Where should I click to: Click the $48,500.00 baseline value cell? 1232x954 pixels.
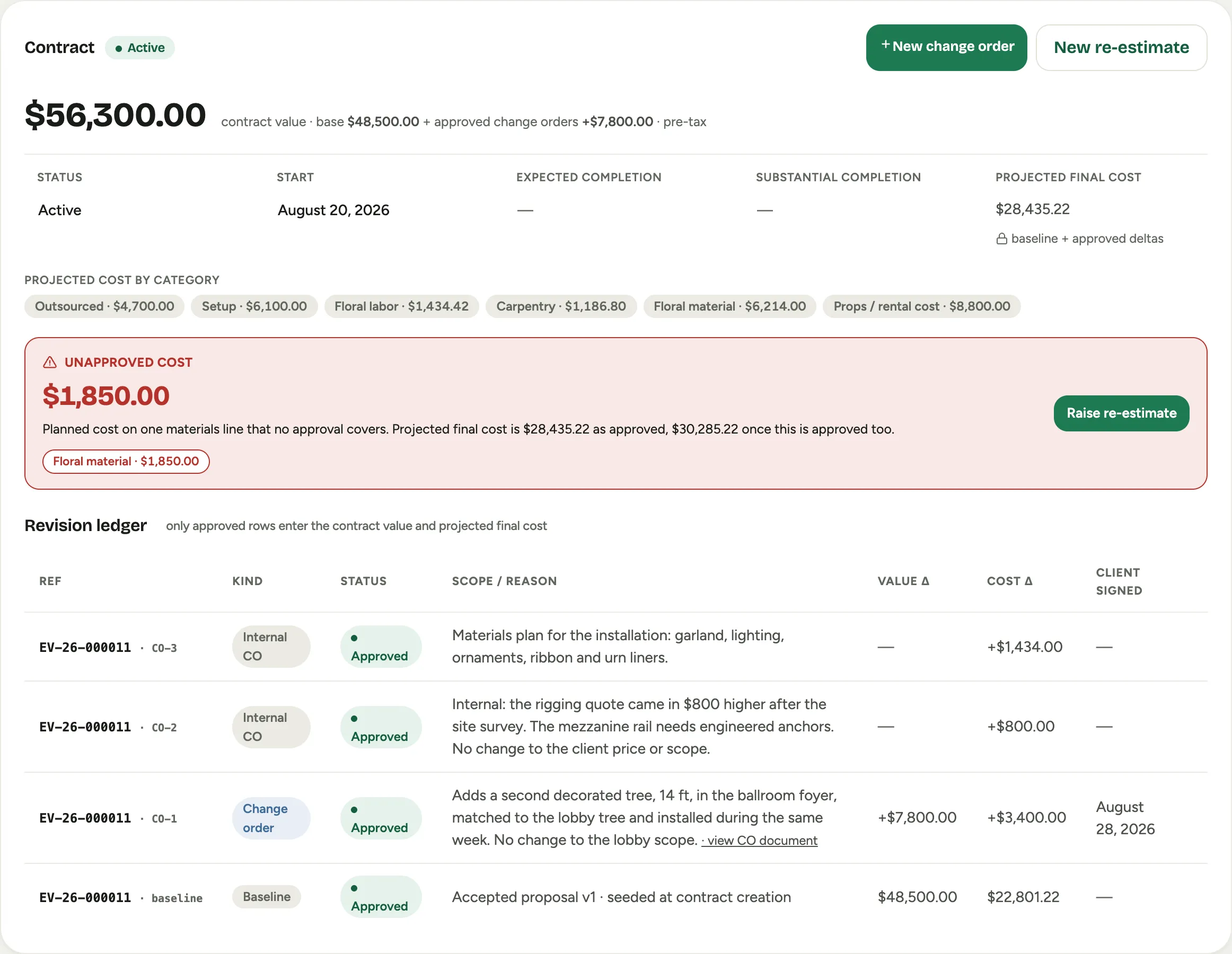[917, 897]
